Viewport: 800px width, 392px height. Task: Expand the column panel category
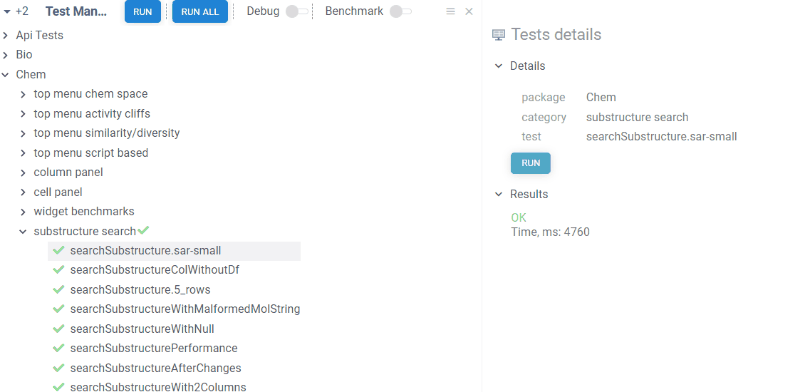[x=23, y=173]
